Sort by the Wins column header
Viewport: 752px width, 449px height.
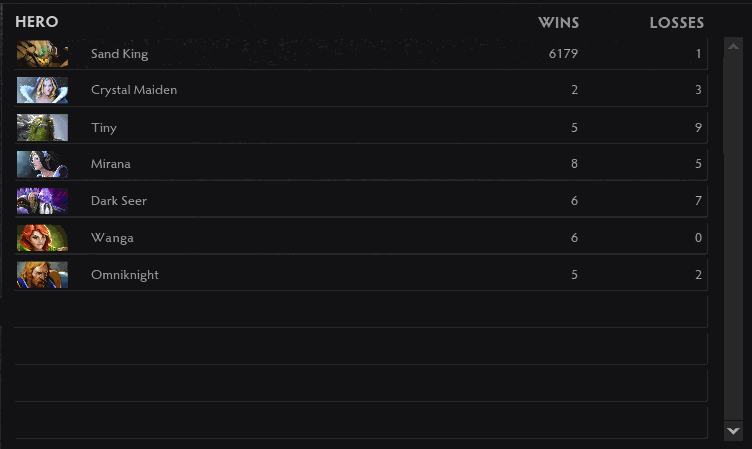point(559,22)
